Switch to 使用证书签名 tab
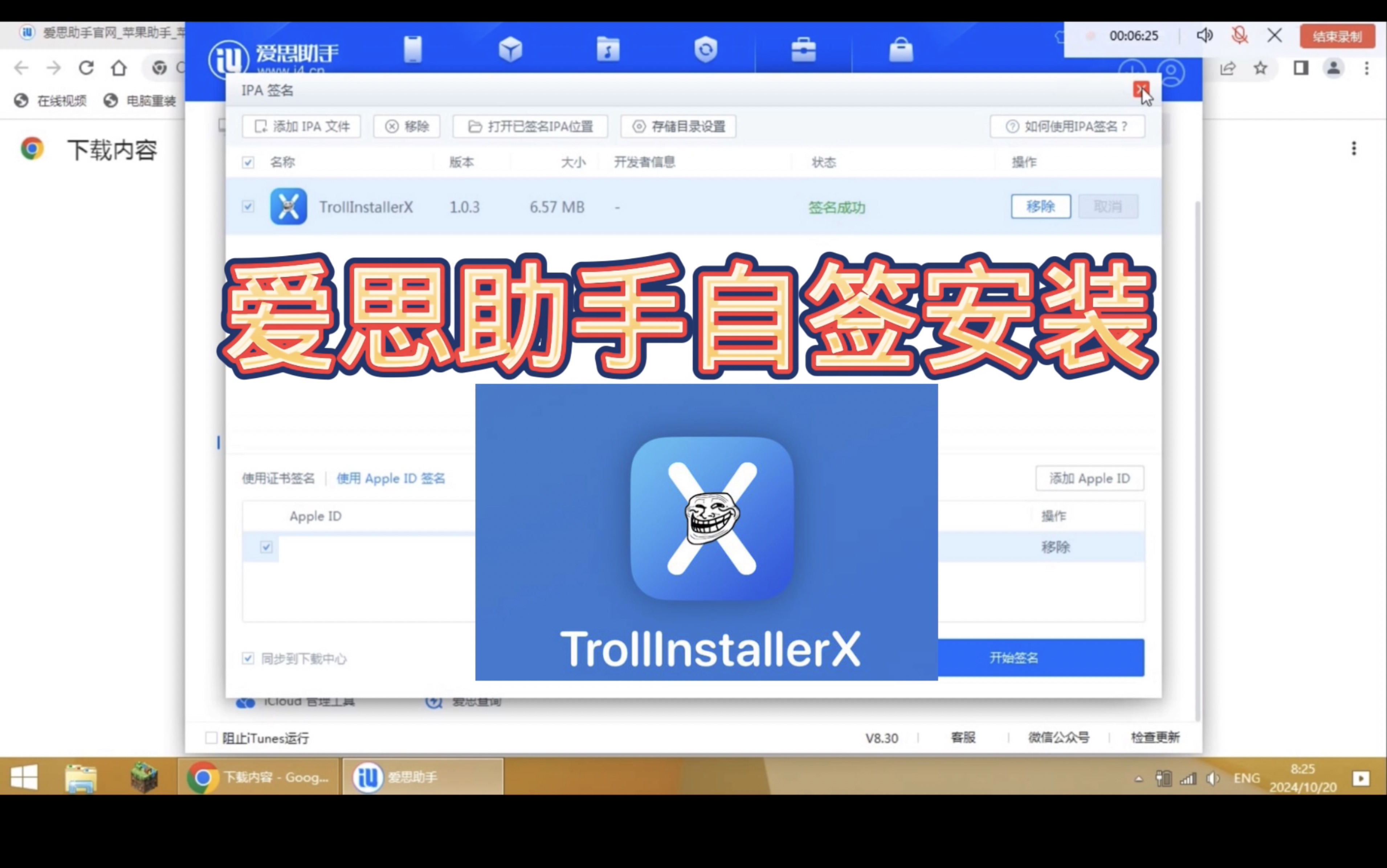 click(278, 478)
